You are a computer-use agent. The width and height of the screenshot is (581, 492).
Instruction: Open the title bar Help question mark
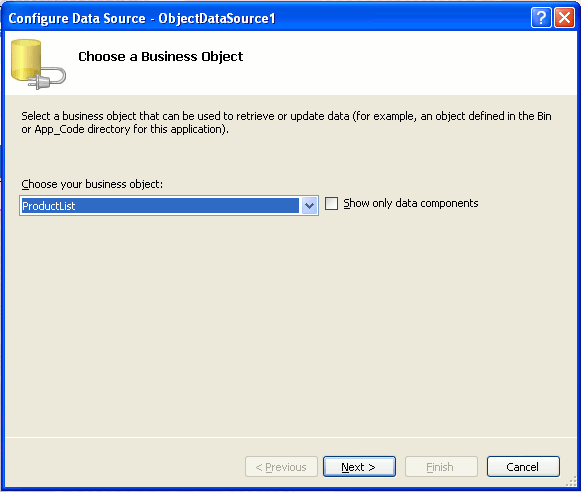pos(541,17)
